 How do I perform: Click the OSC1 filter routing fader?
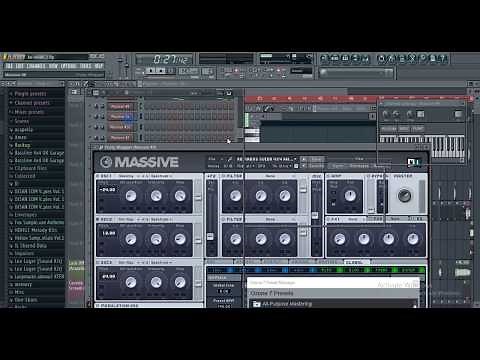[x=198, y=197]
